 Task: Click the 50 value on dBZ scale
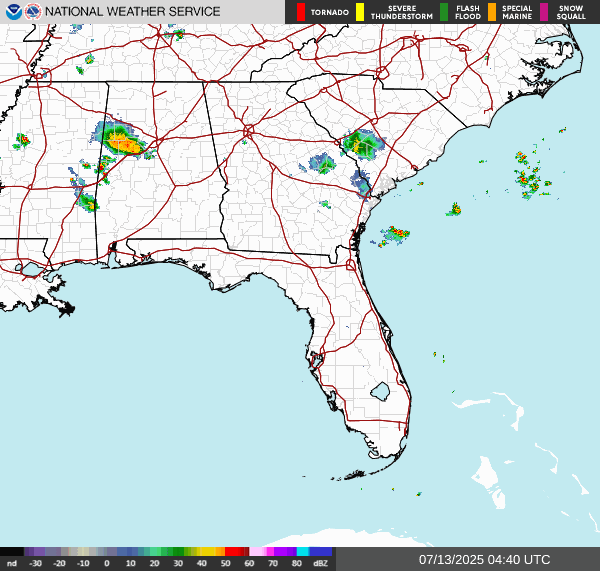tap(225, 563)
